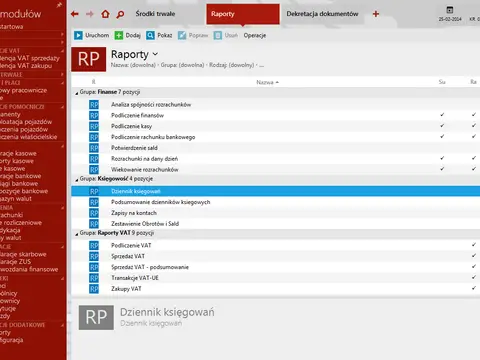Open sidebar link lenga VAT zakupu
This screenshot has width=480, height=360.
(26, 66)
